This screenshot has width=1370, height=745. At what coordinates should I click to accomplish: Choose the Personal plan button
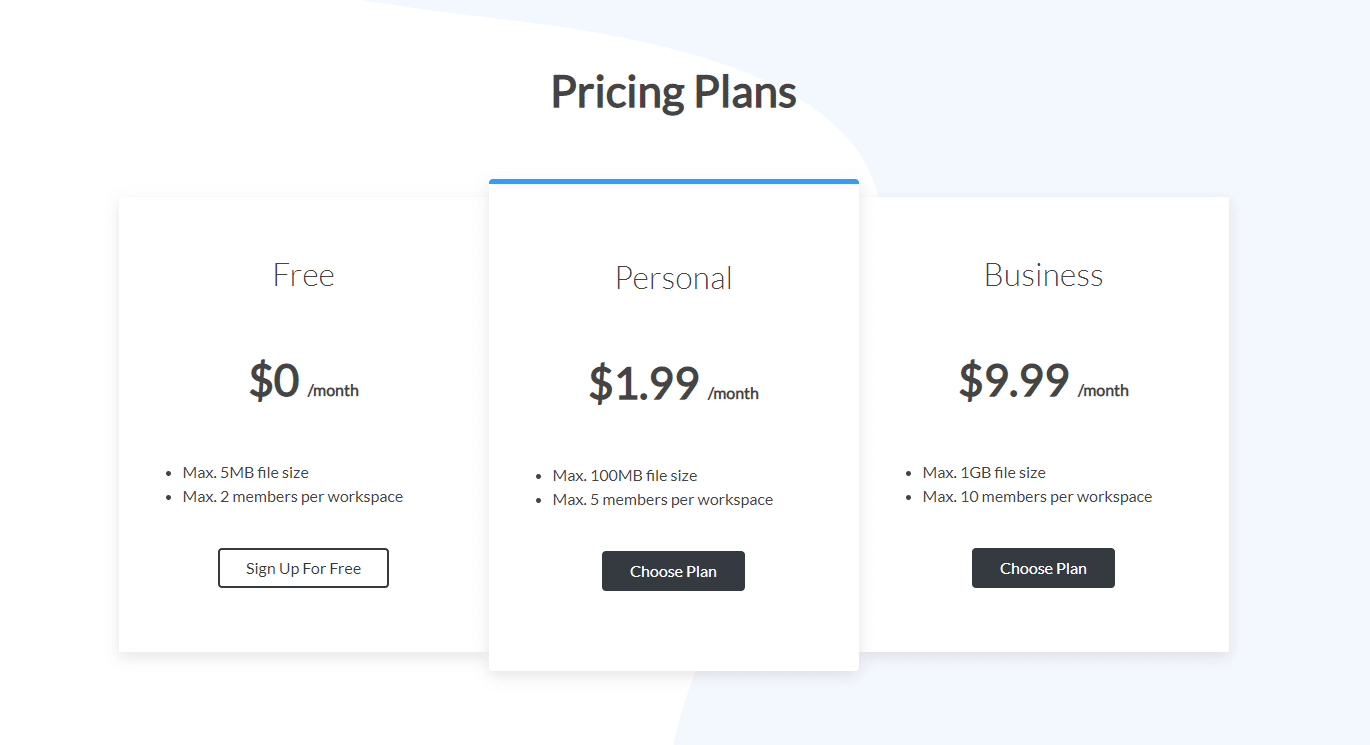click(x=673, y=571)
